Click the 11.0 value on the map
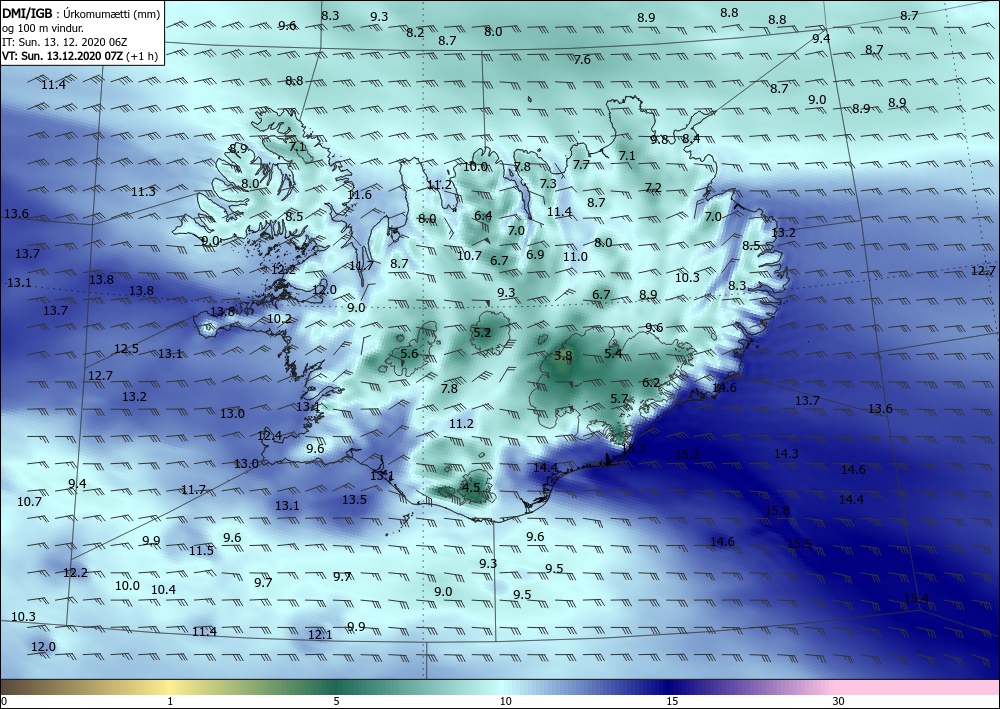 (x=575, y=256)
